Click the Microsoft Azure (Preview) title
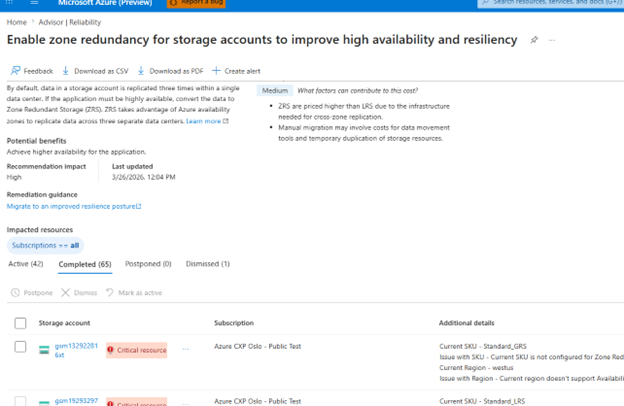Screen dimensions: 624x406 (105, 3)
